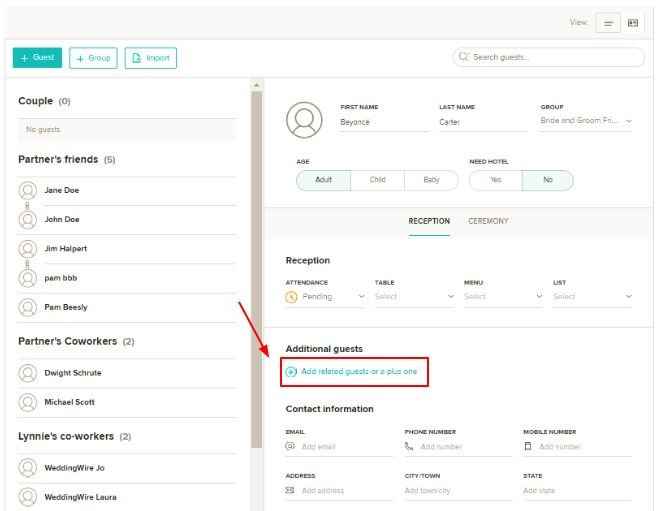Click Michael Scott's avatar icon
Viewport: 661px width, 511px height.
[28, 402]
